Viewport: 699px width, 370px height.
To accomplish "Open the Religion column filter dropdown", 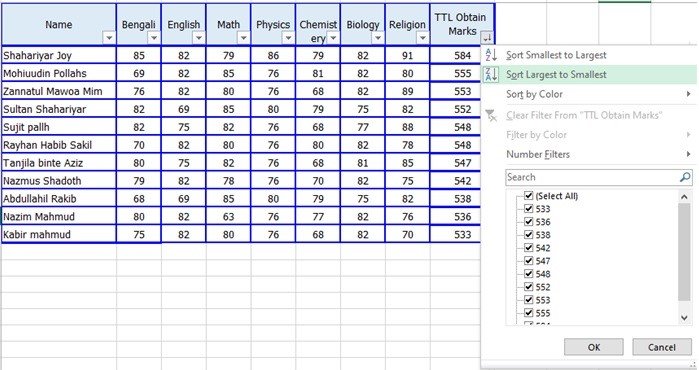I will point(423,38).
